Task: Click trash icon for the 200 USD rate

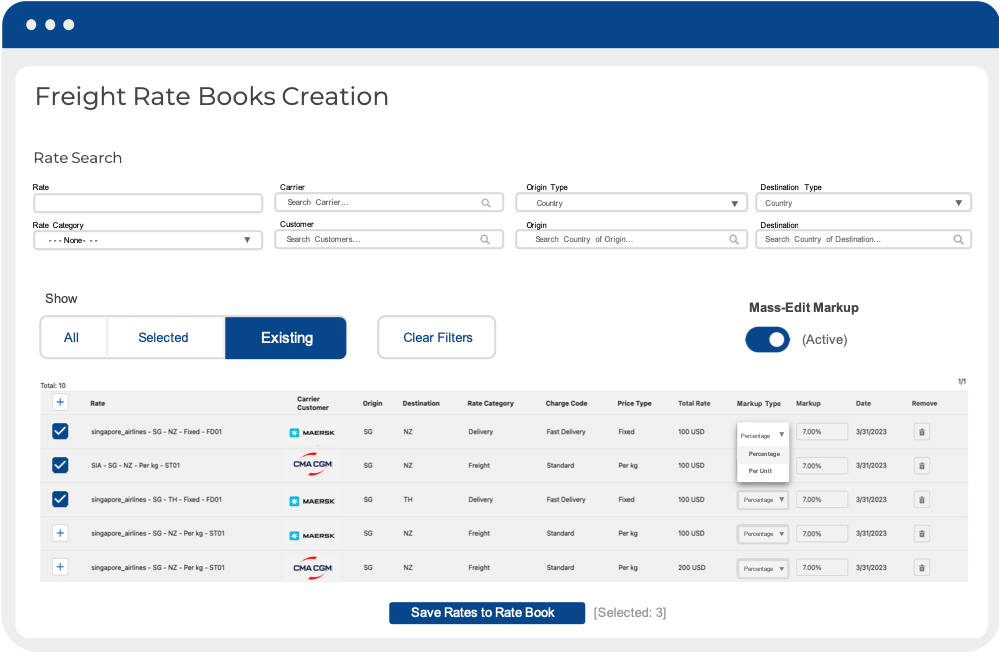Action: tap(922, 568)
